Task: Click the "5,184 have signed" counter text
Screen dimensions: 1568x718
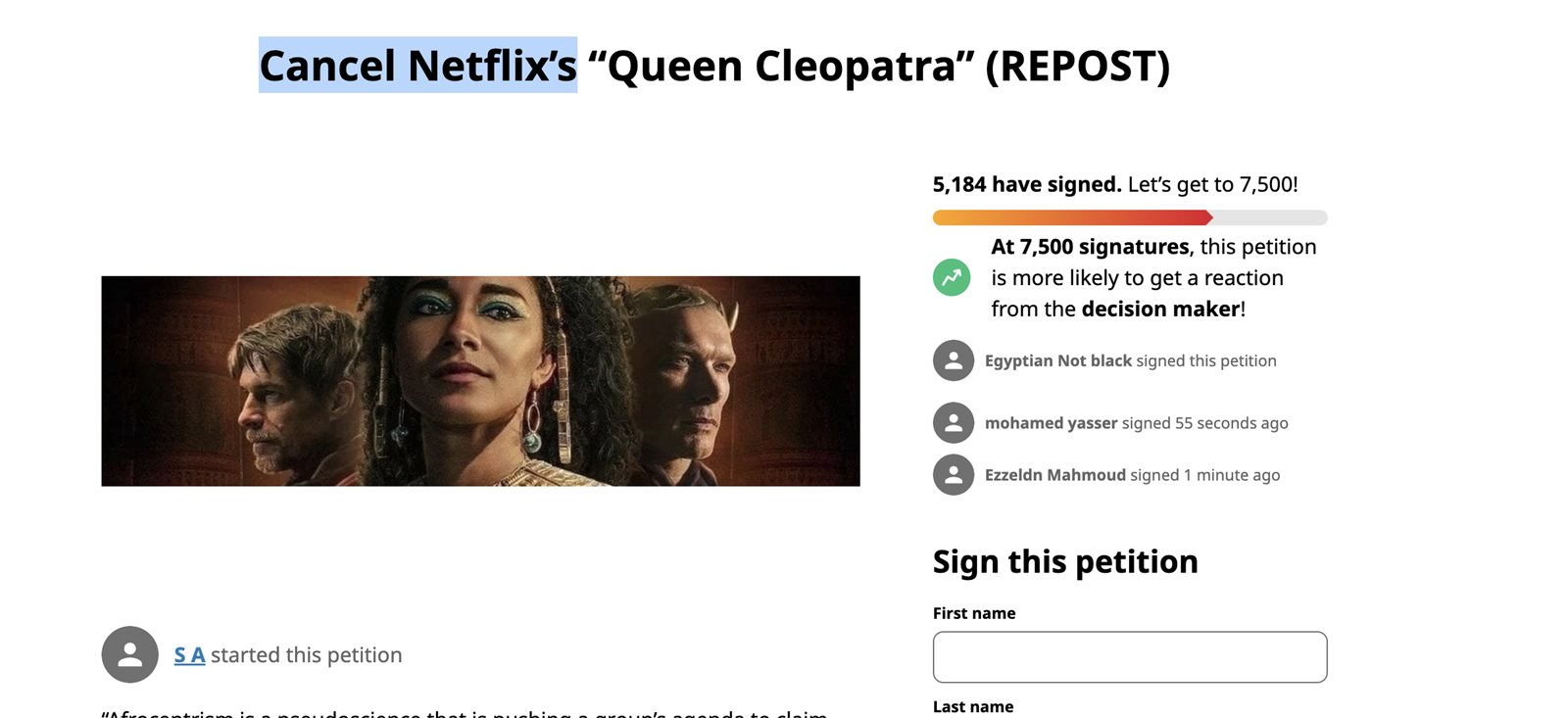Action: tap(1026, 184)
